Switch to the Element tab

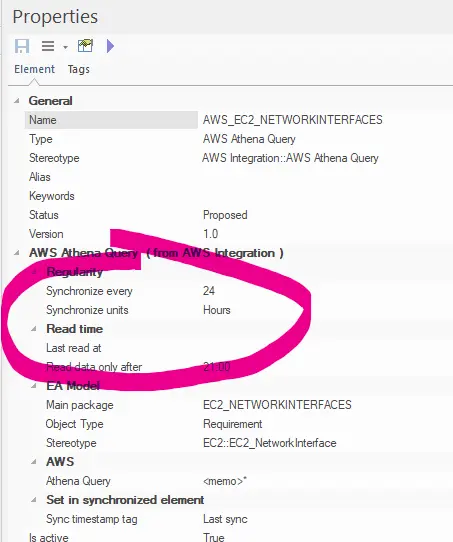pos(34,69)
